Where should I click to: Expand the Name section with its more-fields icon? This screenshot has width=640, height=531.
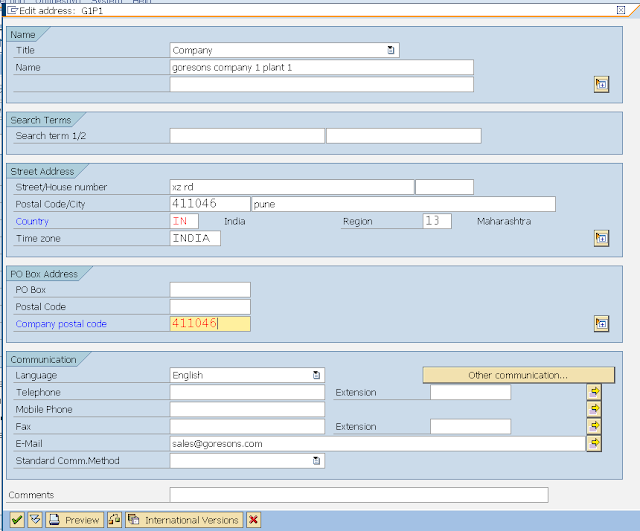click(x=601, y=84)
